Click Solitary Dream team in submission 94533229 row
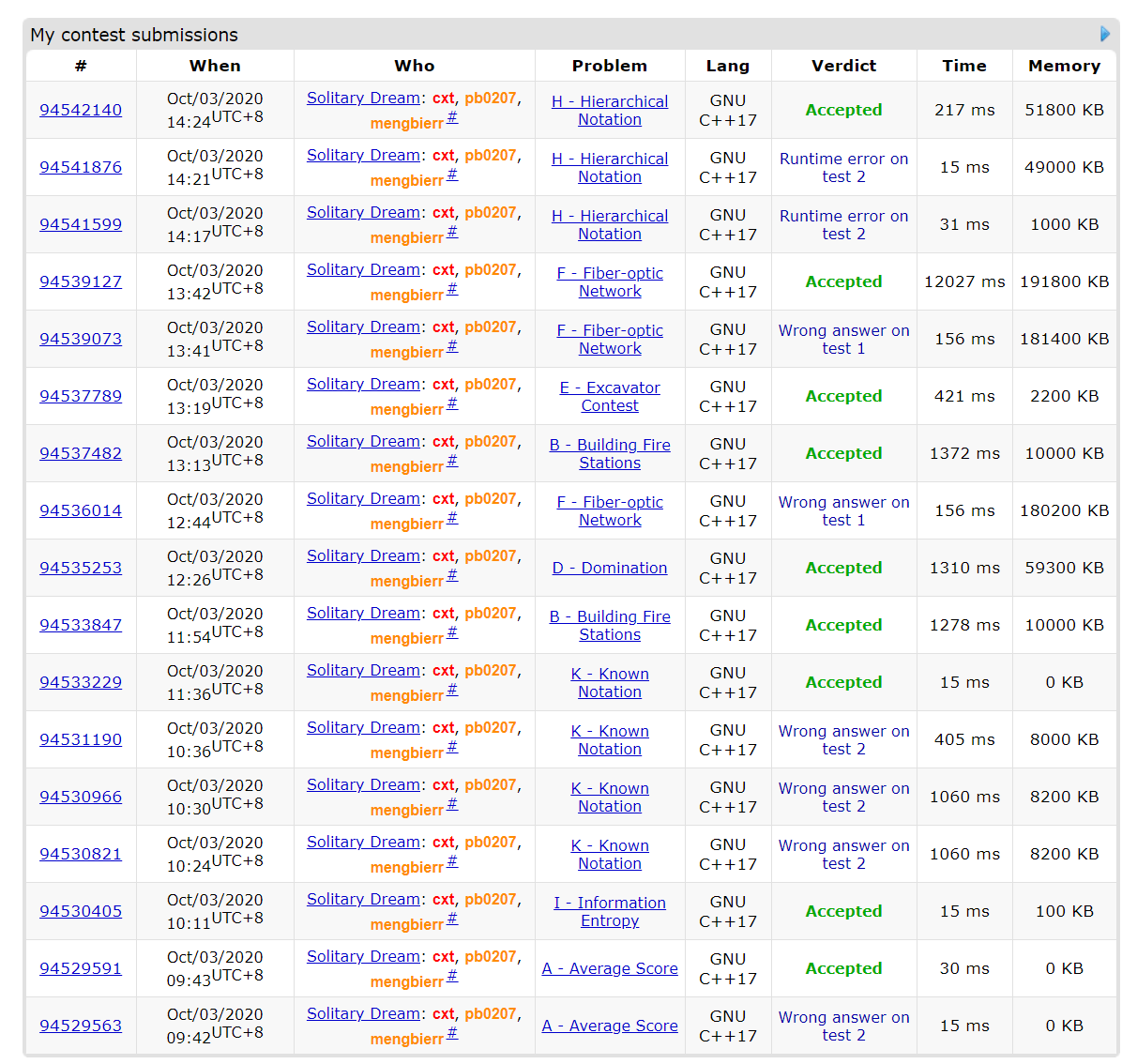 tap(363, 670)
